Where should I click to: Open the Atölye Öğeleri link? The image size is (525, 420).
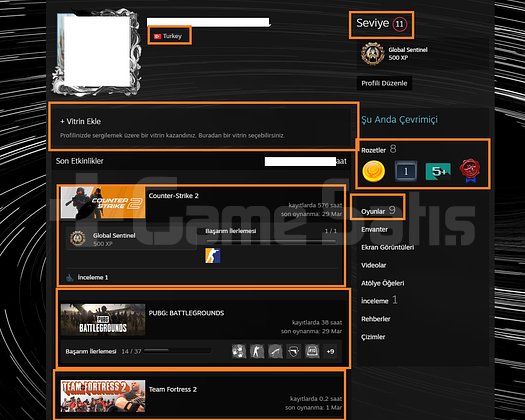click(x=382, y=283)
